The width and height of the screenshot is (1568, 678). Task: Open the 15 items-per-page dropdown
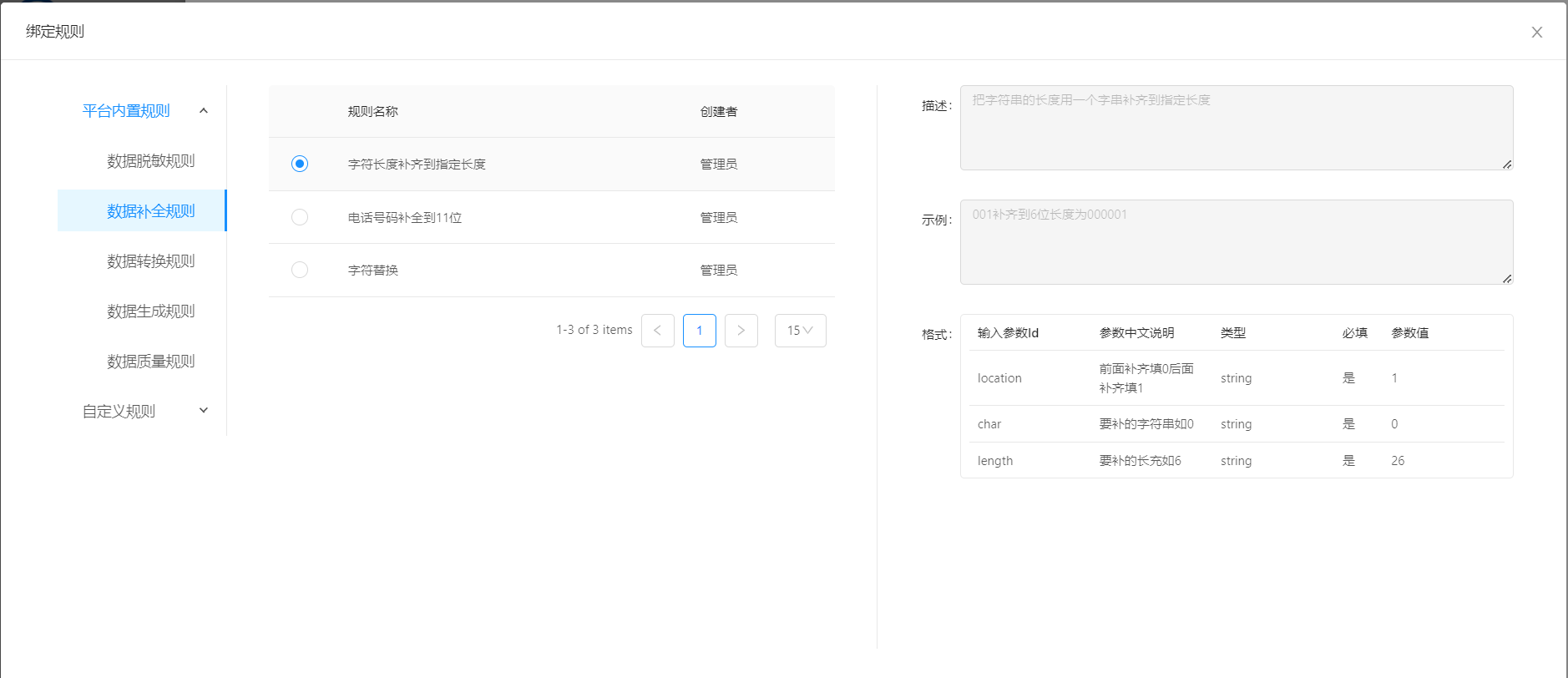[x=800, y=331]
